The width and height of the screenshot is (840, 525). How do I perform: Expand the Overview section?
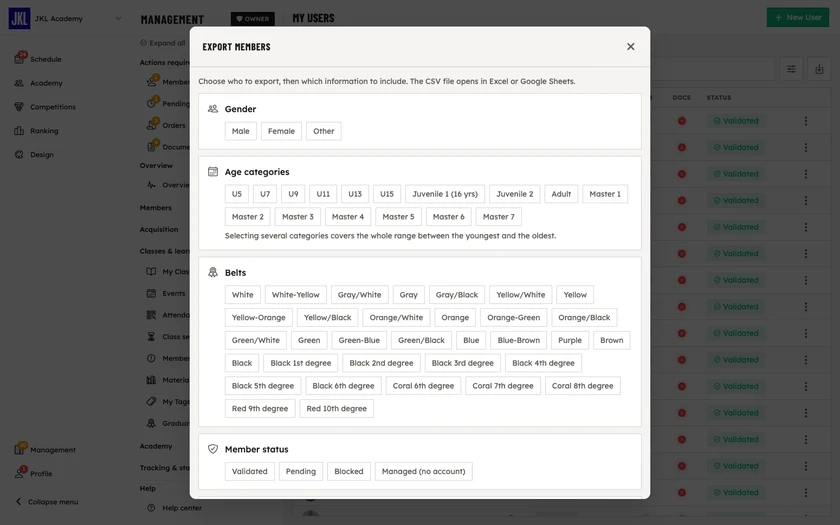156,166
